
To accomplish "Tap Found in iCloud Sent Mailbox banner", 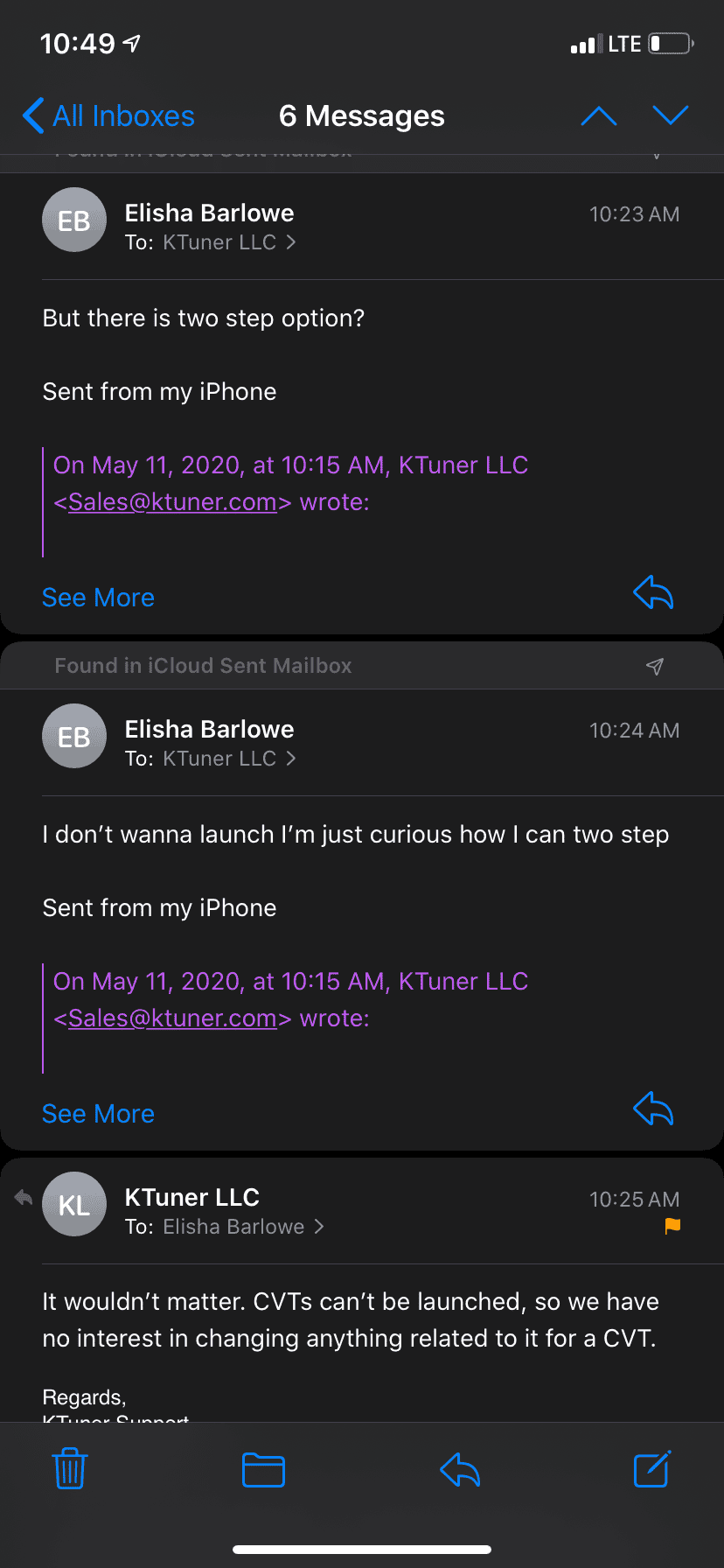I will click(203, 666).
